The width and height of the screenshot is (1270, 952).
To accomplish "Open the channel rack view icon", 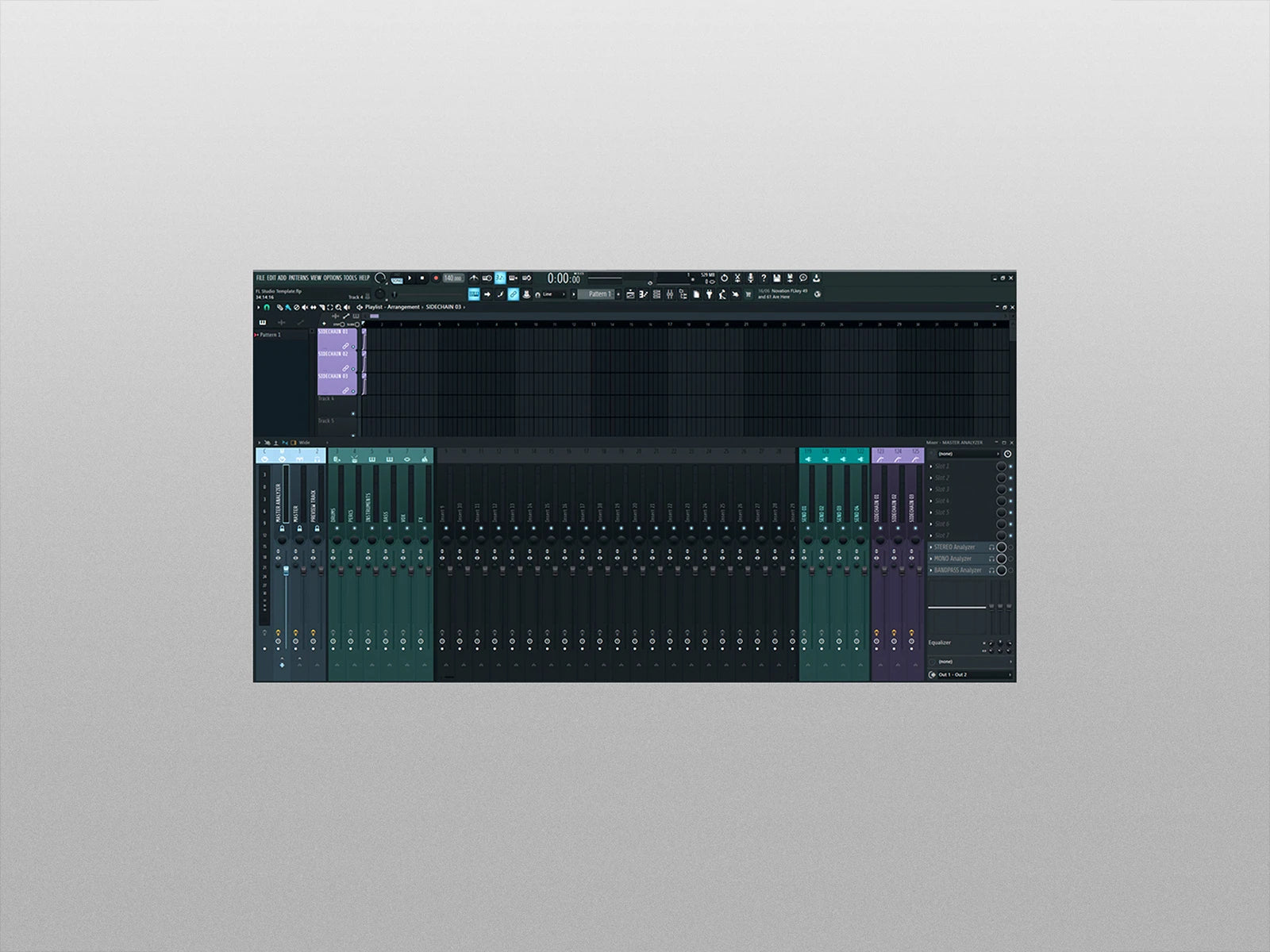I will (x=656, y=294).
